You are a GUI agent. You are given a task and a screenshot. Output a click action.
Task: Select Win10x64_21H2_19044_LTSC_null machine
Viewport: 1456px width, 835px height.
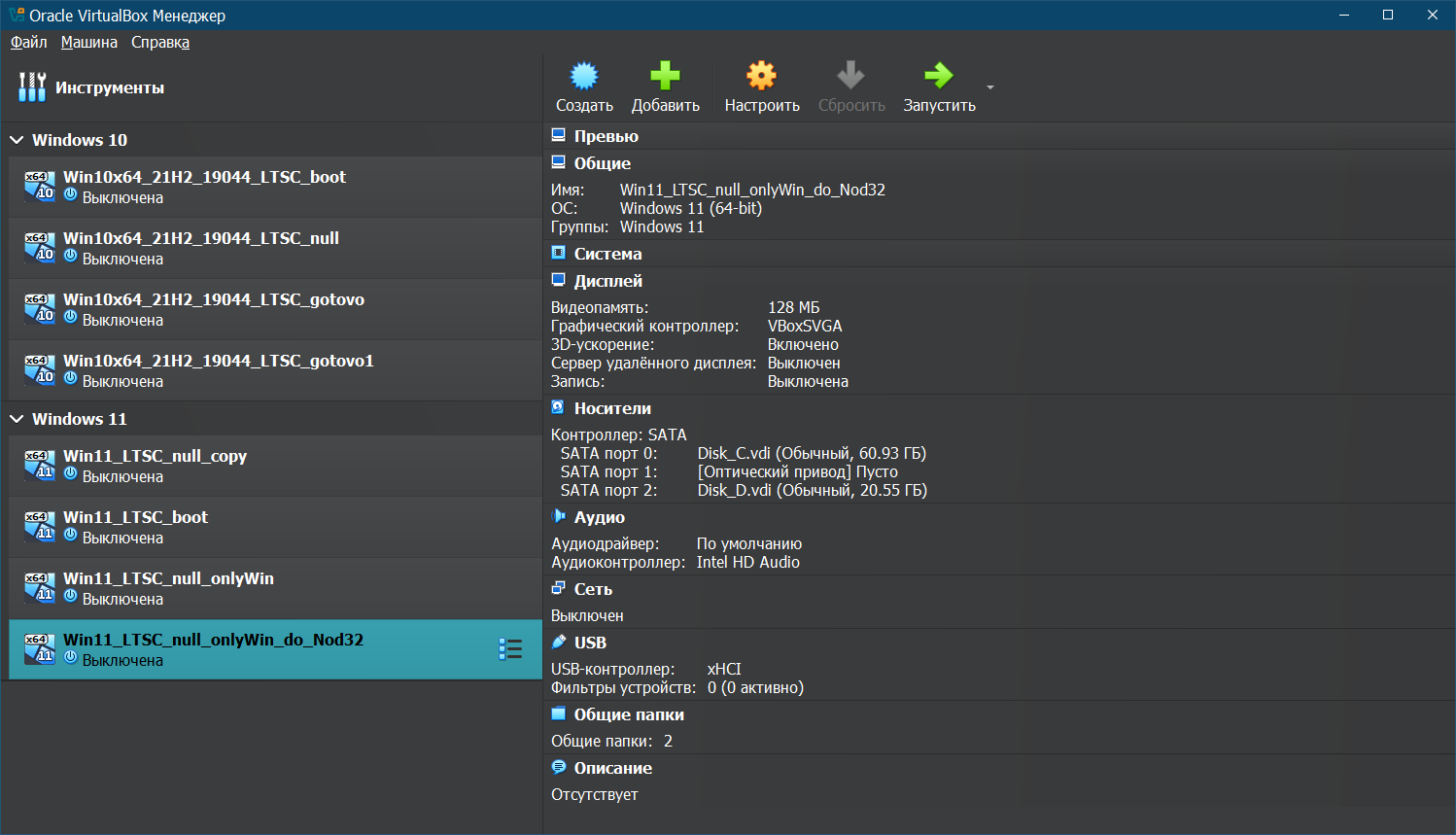coord(275,248)
